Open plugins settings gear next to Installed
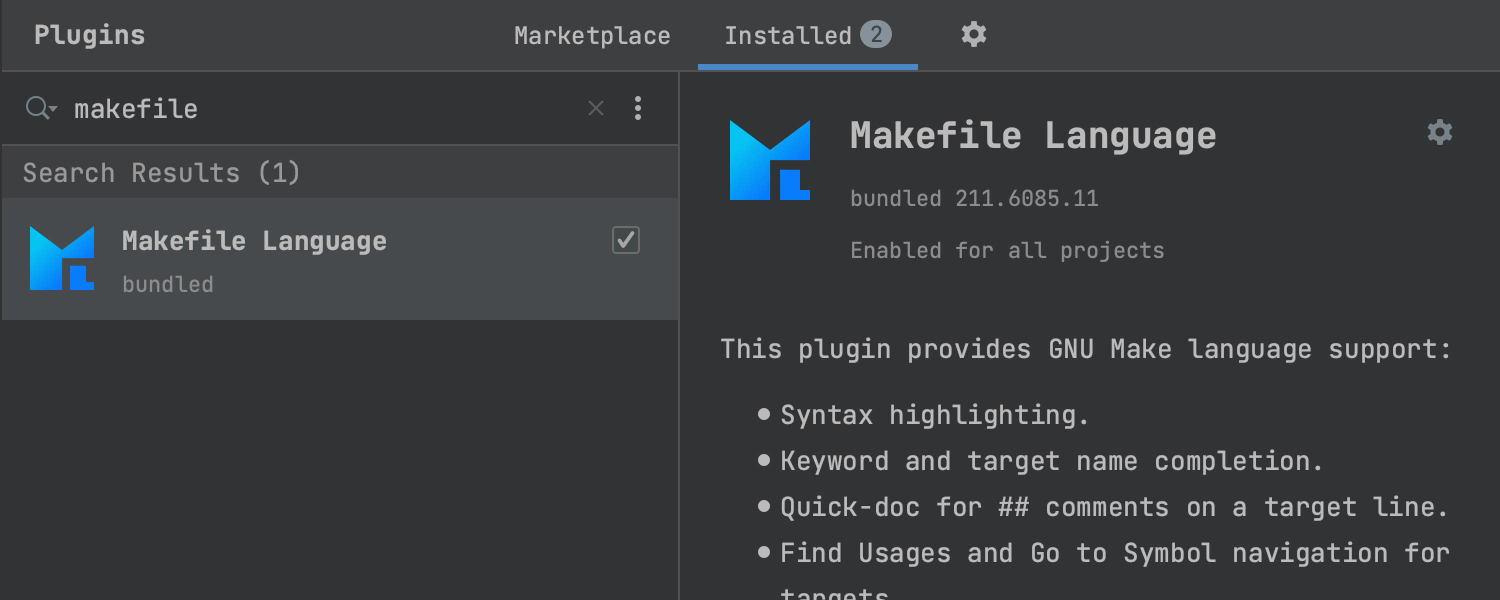Viewport: 1500px width, 600px height. pyautogui.click(x=974, y=35)
